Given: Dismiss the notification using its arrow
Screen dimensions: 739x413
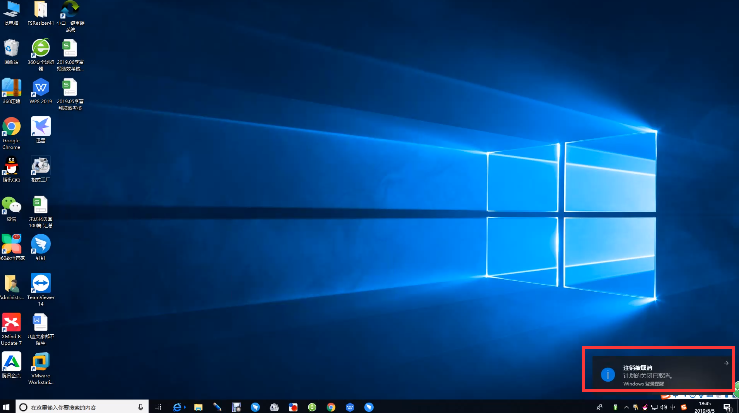Looking at the screenshot, I should pos(725,362).
